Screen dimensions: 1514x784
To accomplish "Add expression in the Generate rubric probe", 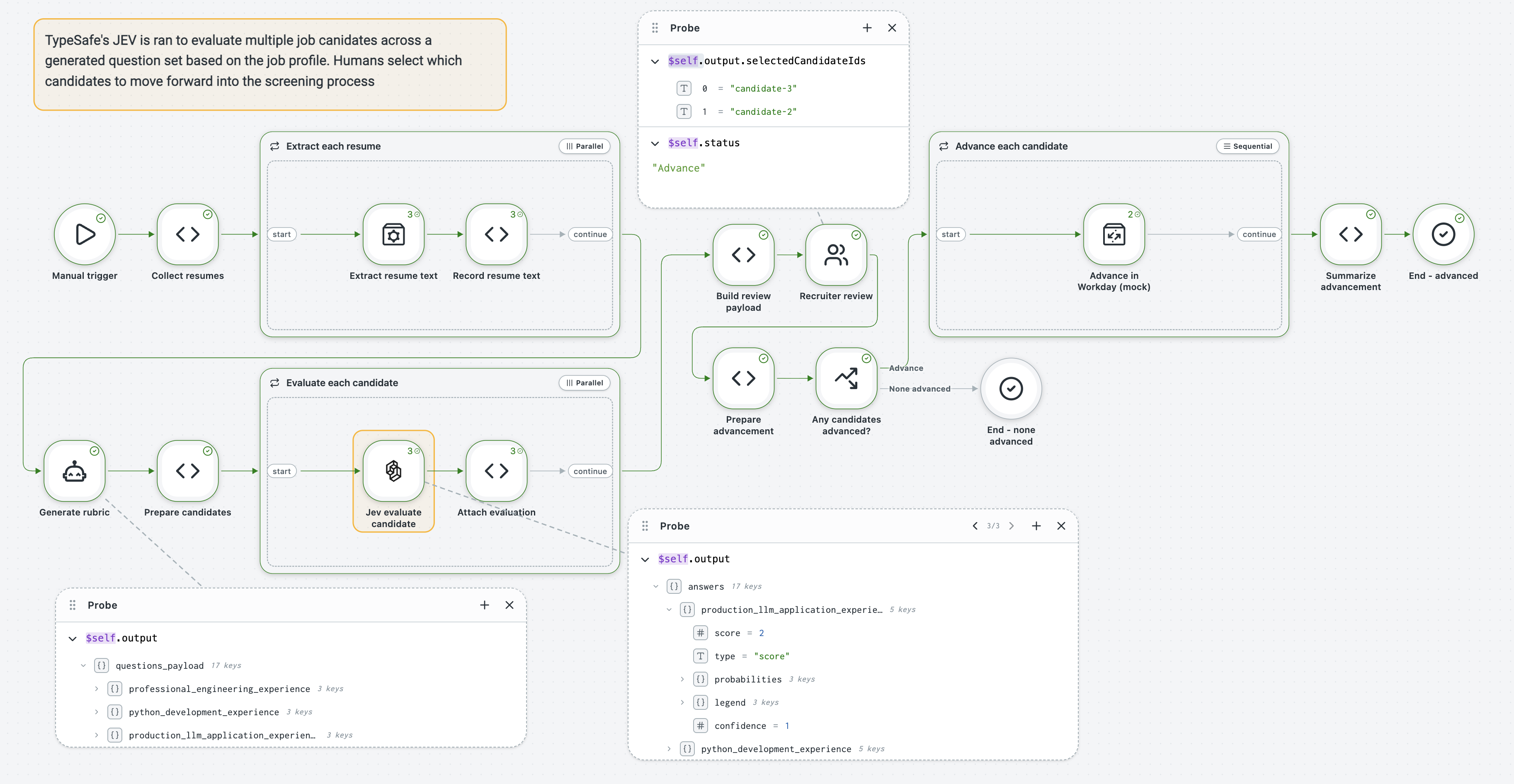I will [484, 605].
